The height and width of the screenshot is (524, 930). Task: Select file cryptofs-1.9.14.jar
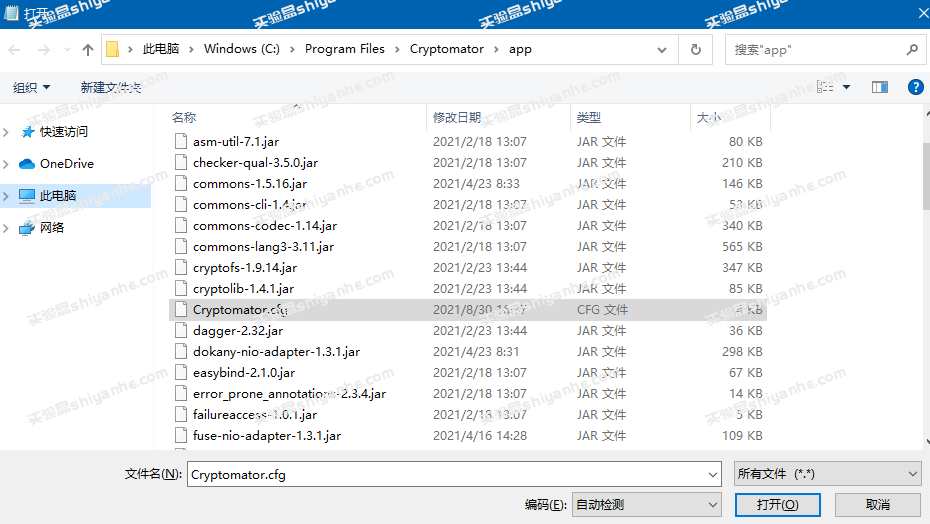244,268
